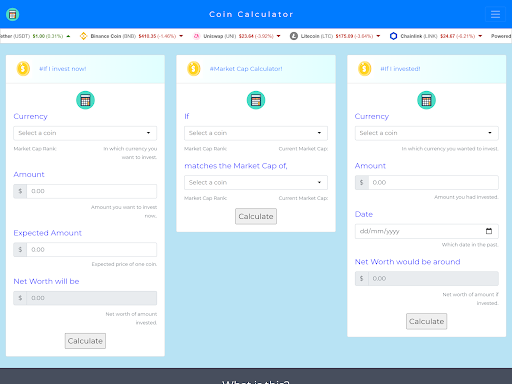Click the Net Worth would be around field
This screenshot has width=512, height=384.
(x=433, y=278)
